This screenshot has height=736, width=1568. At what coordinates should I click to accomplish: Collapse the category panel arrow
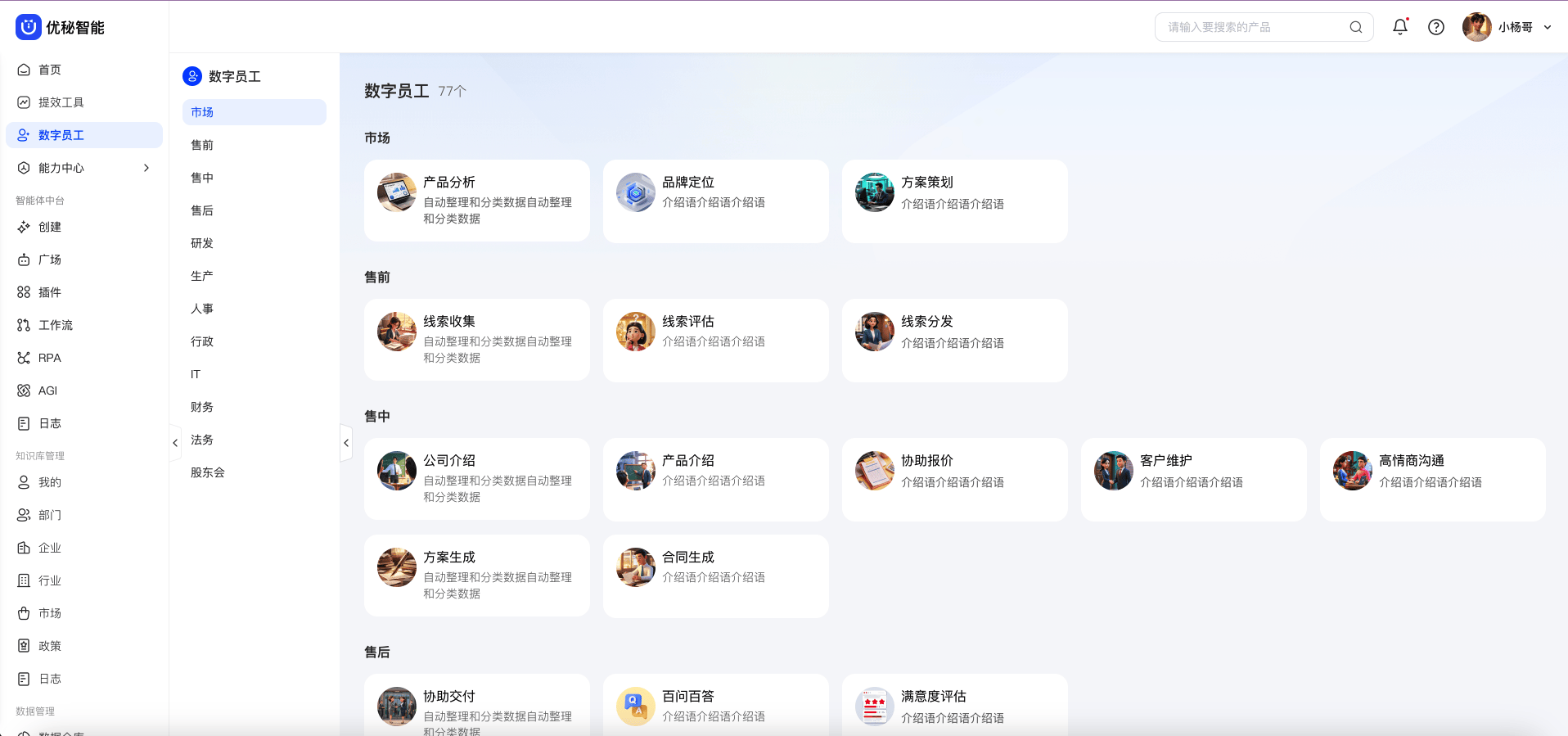click(x=346, y=443)
